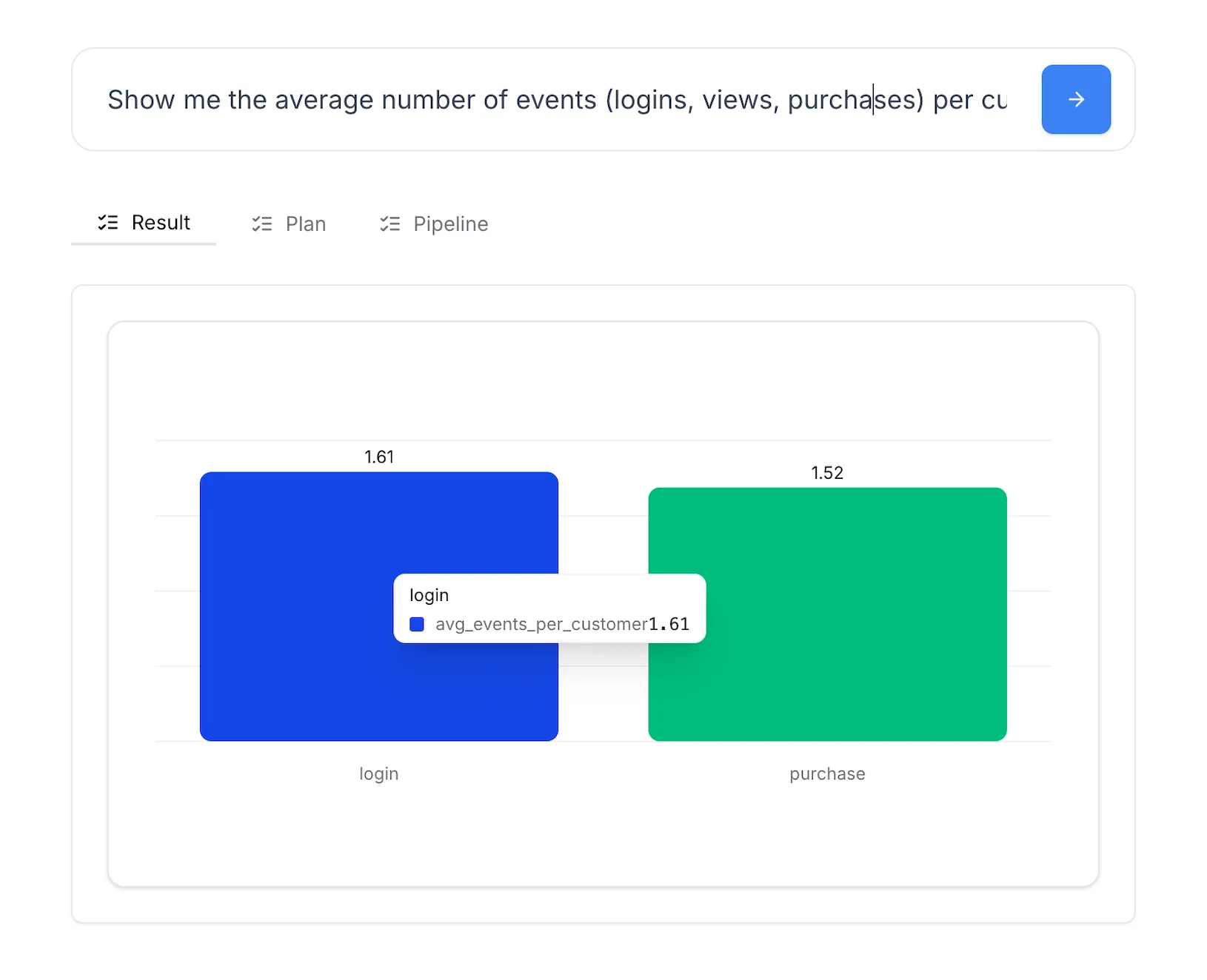Open the Plan tab
This screenshot has width=1207, height=980.
(305, 224)
